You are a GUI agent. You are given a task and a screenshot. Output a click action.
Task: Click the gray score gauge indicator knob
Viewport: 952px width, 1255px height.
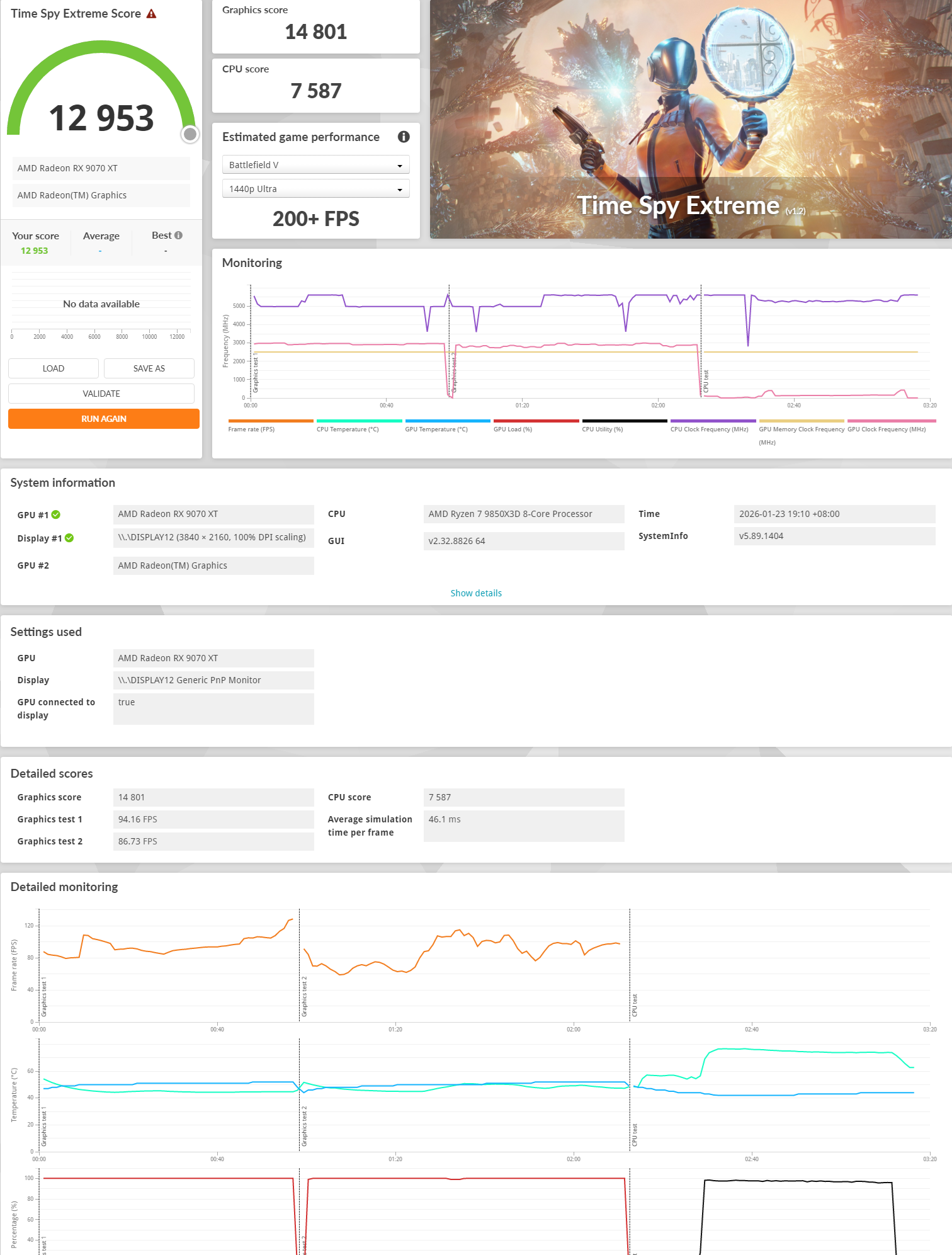tap(190, 134)
